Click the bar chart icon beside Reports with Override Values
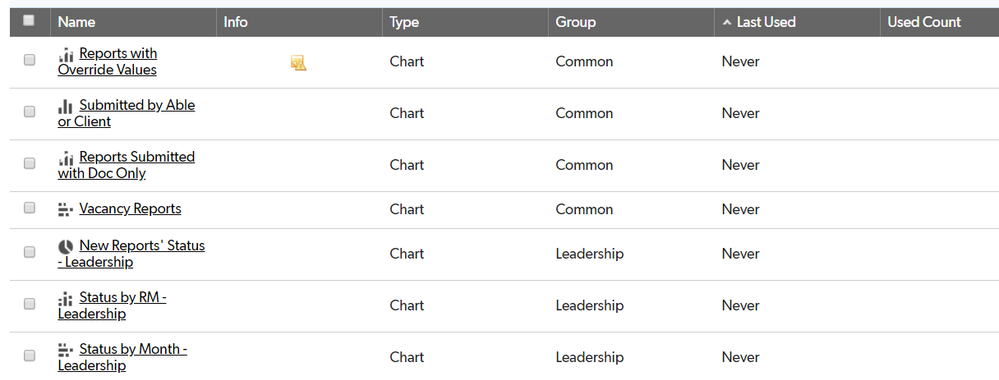 [66, 55]
